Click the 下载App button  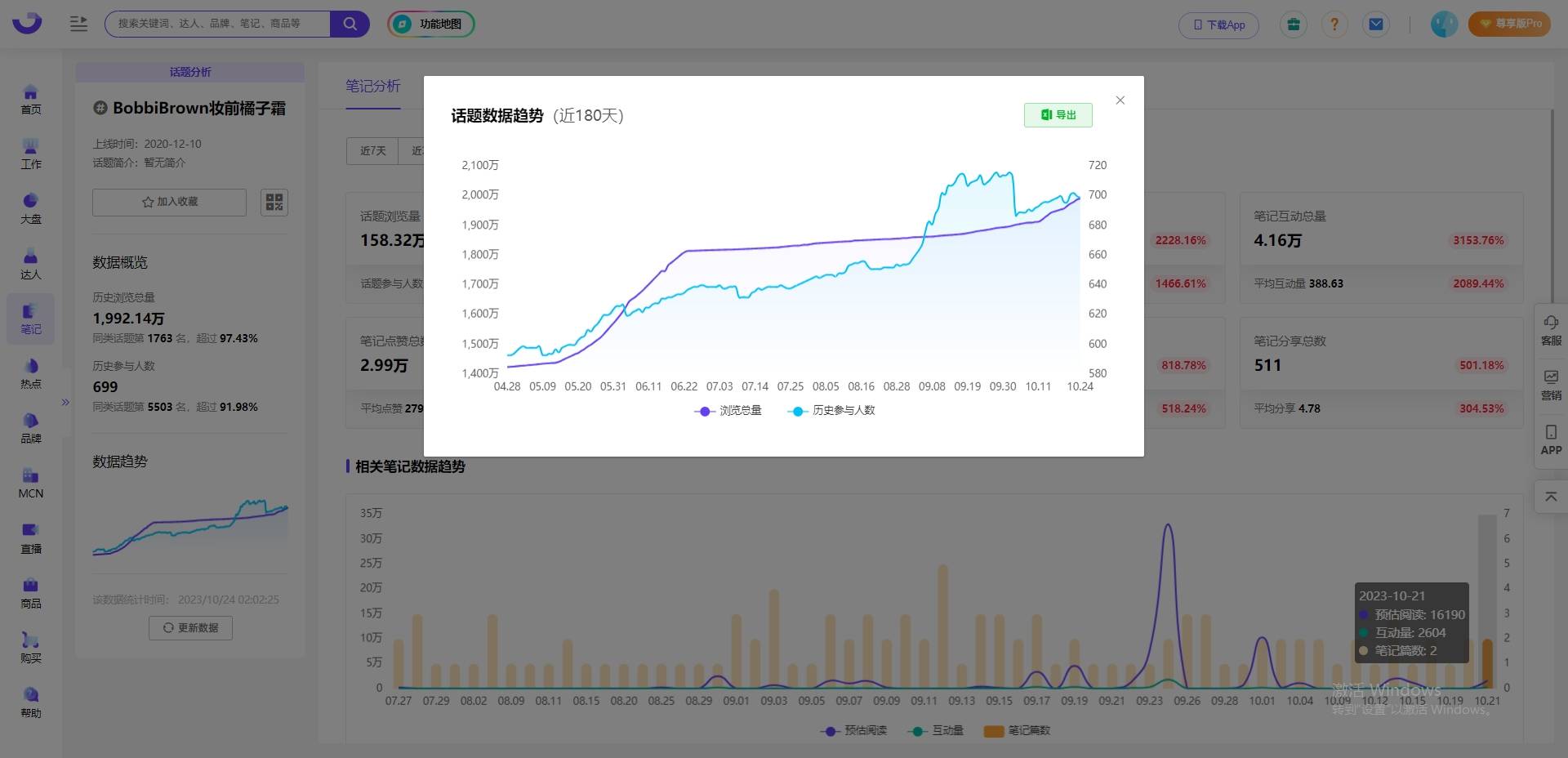tap(1218, 25)
